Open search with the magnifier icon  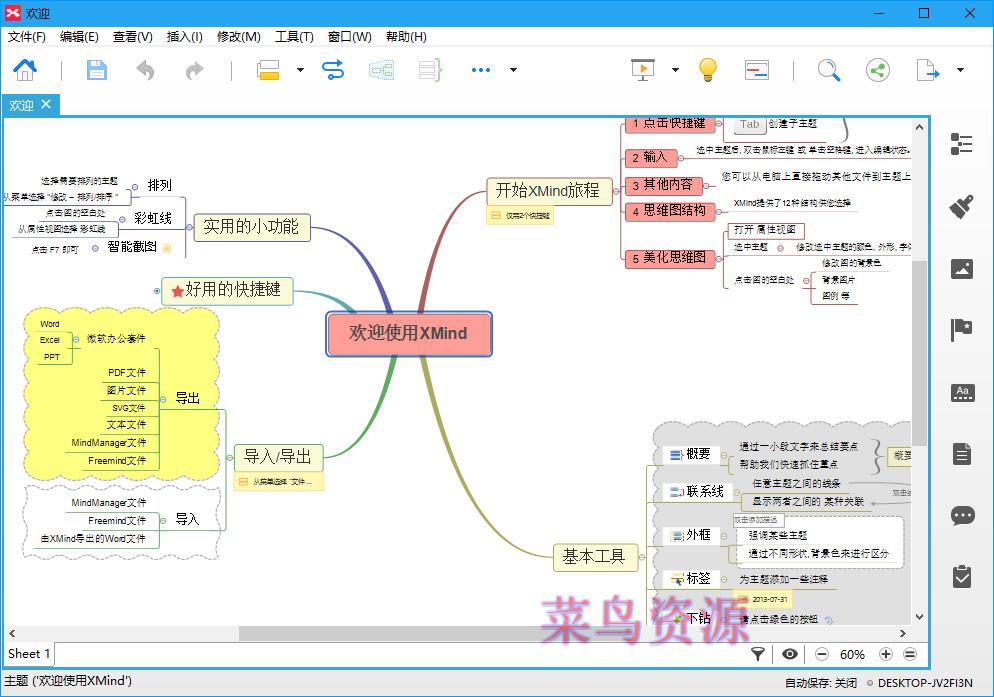[x=829, y=70]
